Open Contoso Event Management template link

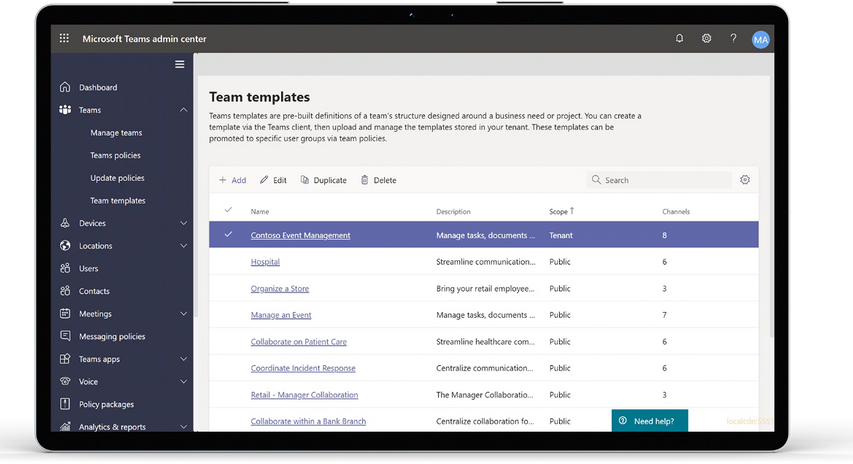tap(300, 235)
